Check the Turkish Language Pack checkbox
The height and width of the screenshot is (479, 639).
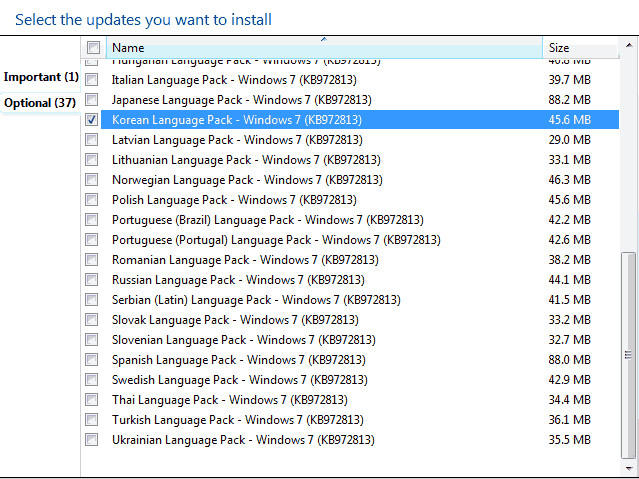92,419
